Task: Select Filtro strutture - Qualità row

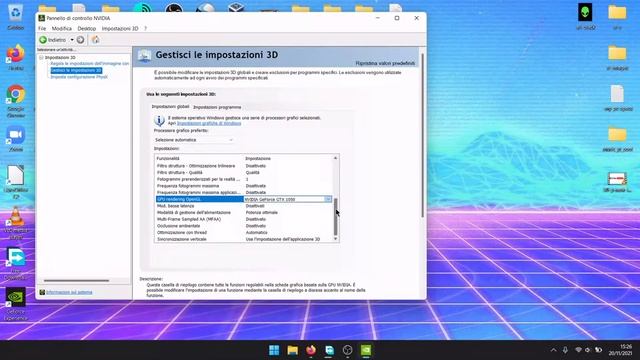Action: 244,172
